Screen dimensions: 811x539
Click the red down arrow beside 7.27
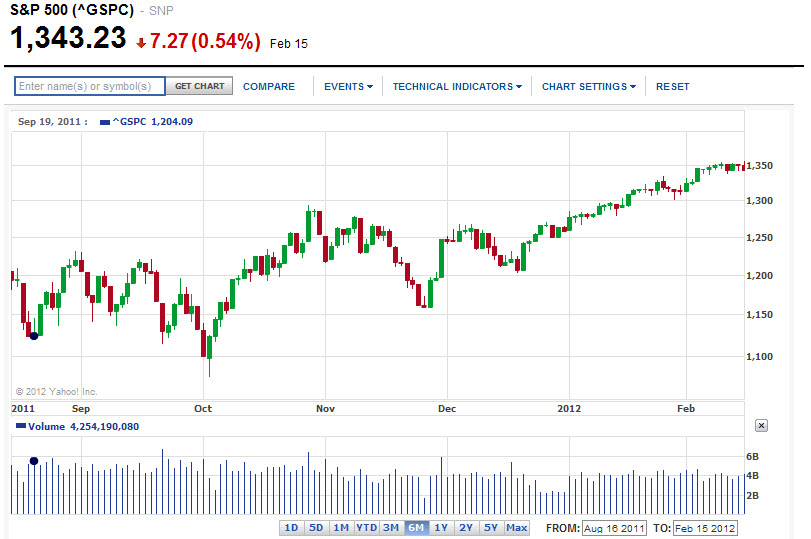(141, 43)
